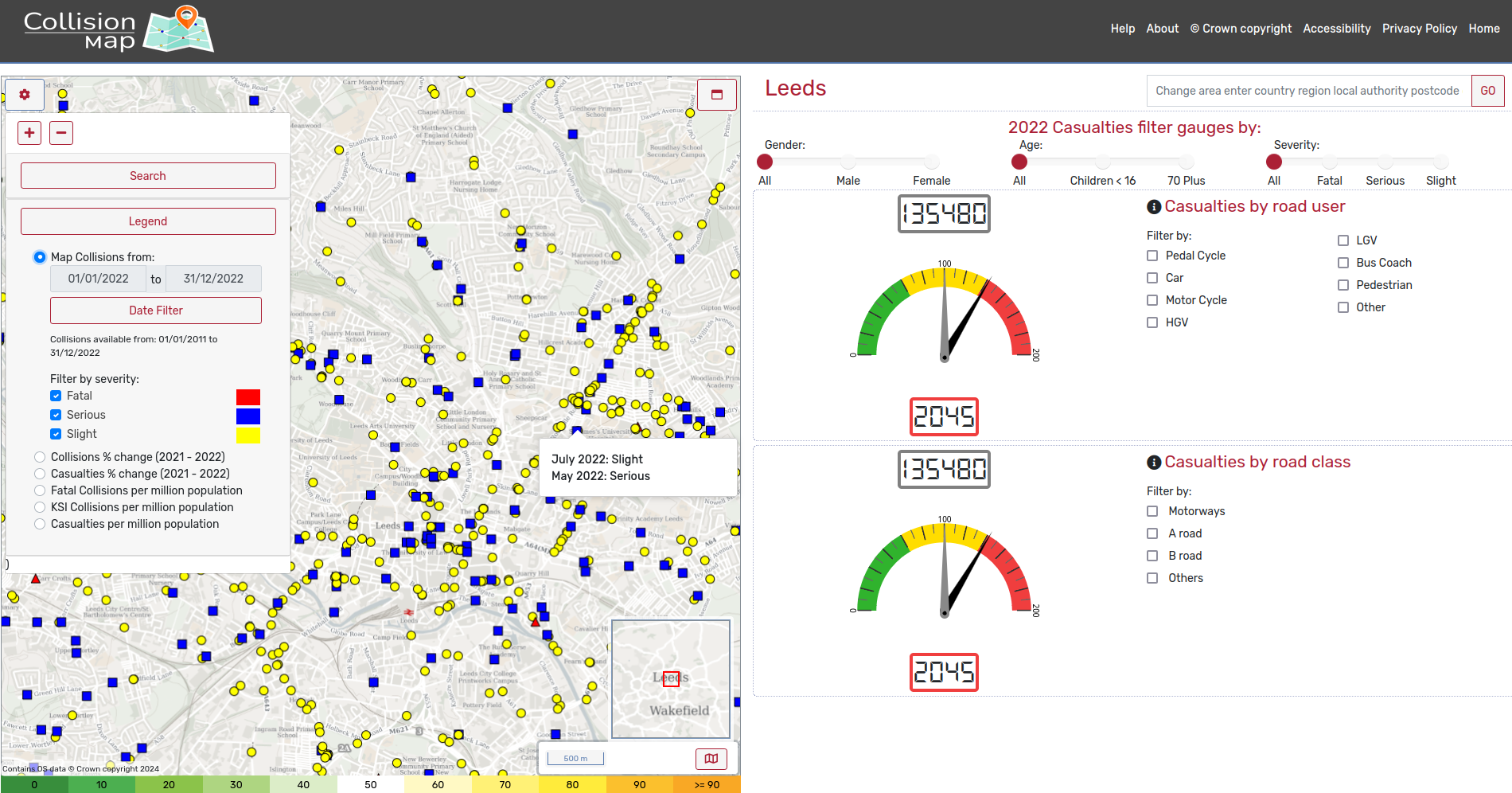Set Severity slider to Fatal
Viewport: 1512px width, 793px height.
pyautogui.click(x=1330, y=162)
